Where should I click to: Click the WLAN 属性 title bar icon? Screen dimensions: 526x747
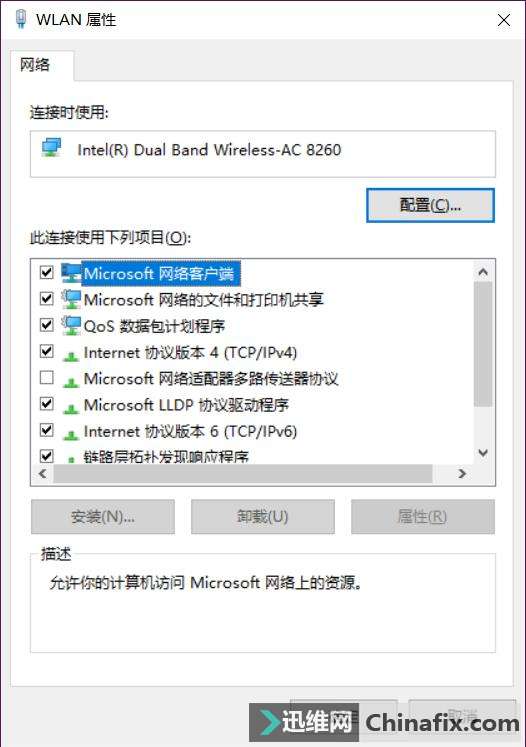click(20, 20)
